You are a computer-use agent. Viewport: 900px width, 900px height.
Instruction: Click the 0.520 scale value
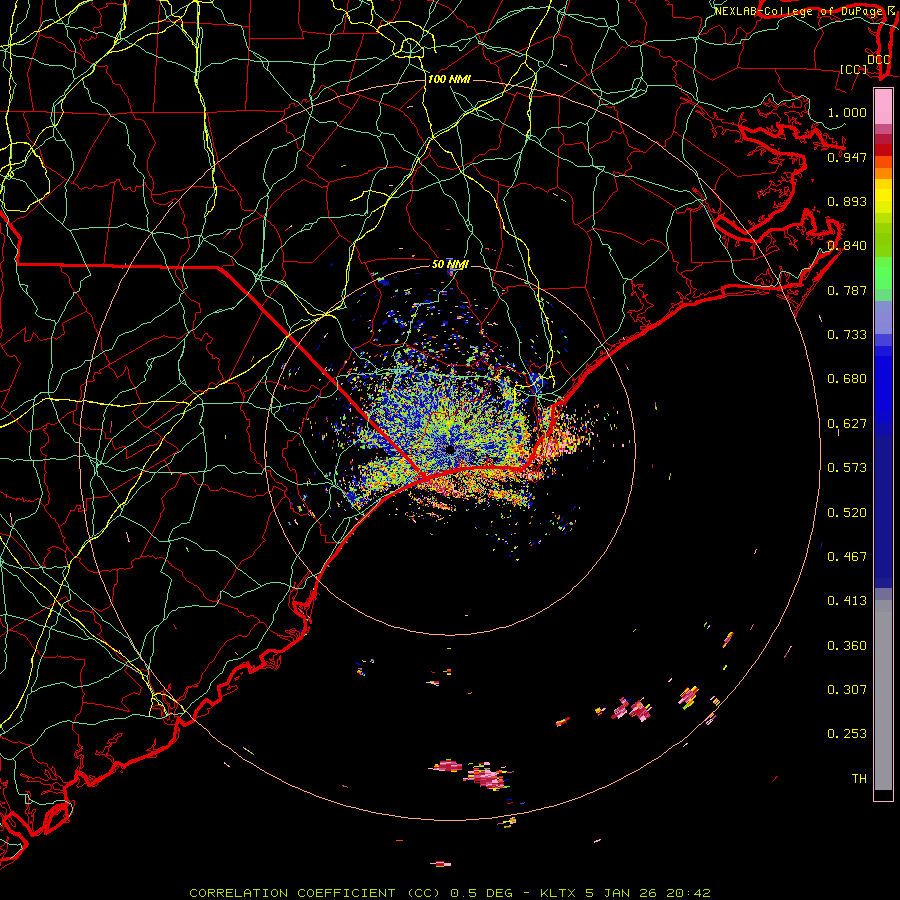[x=847, y=513]
